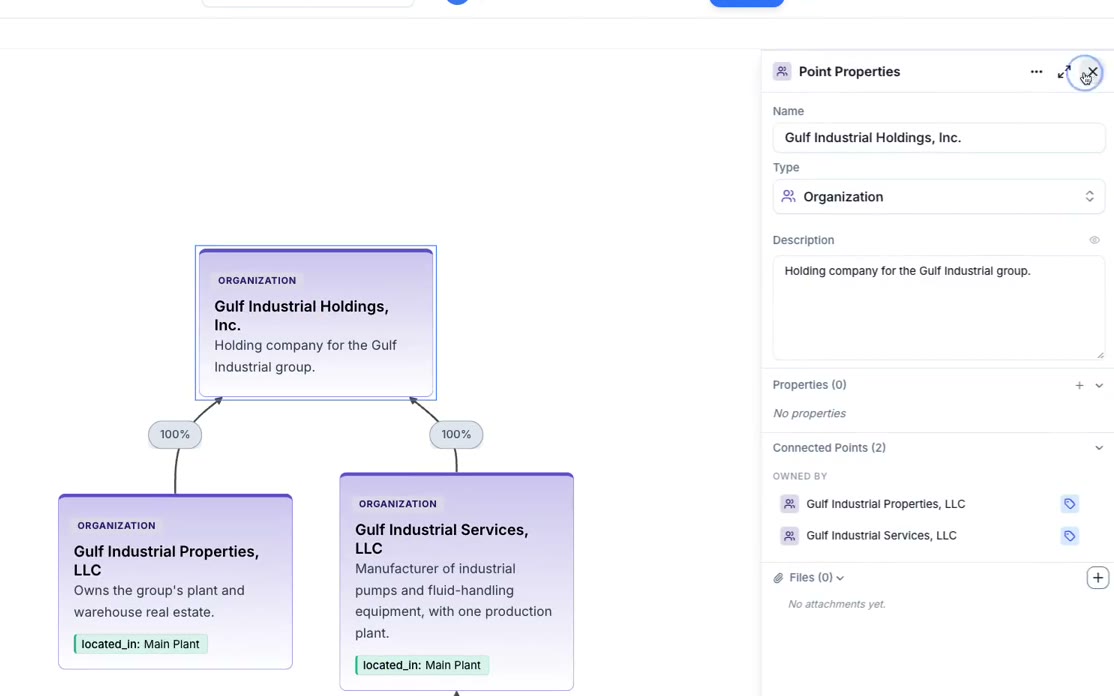1114x696 pixels.
Task: Add a file attachment with the plus button
Action: (1098, 578)
